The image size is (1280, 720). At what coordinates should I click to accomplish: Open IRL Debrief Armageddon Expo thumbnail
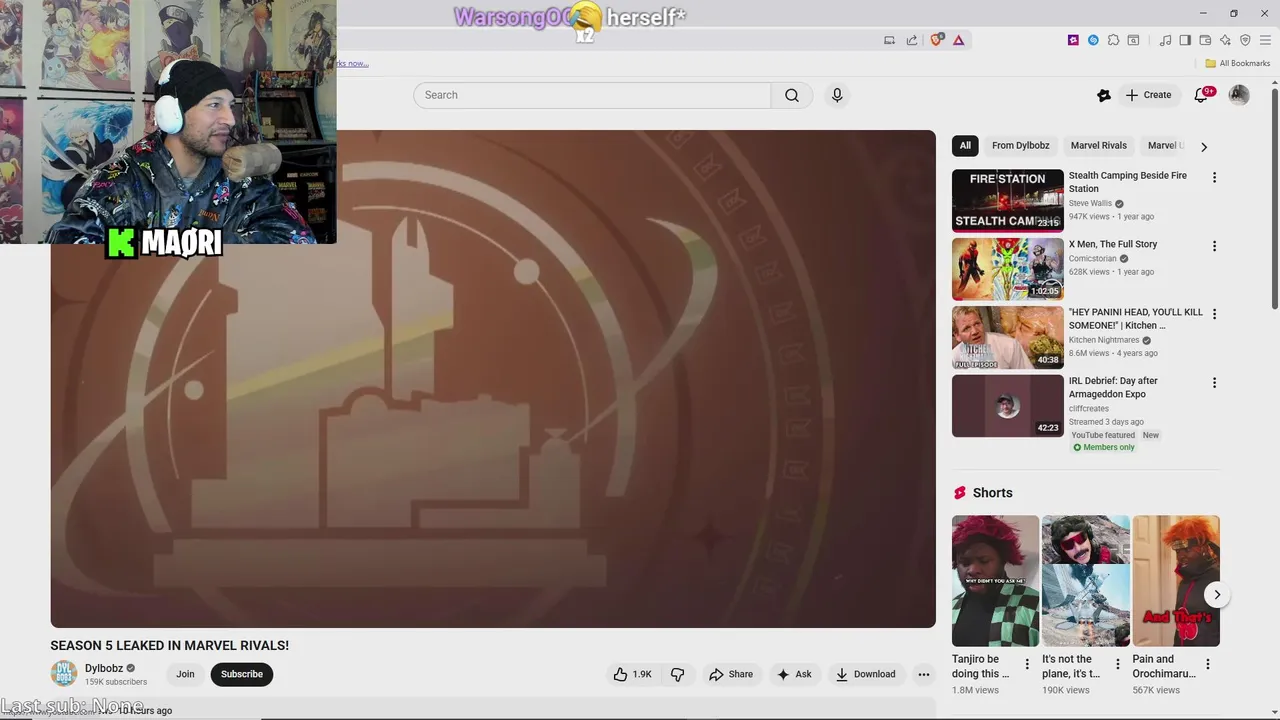(x=1008, y=406)
